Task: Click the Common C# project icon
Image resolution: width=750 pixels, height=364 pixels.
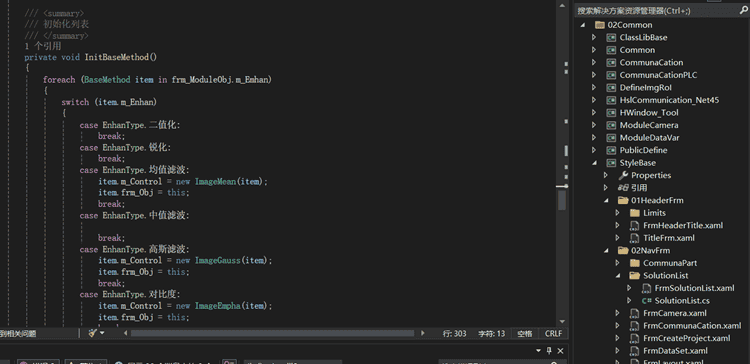Action: pos(611,50)
